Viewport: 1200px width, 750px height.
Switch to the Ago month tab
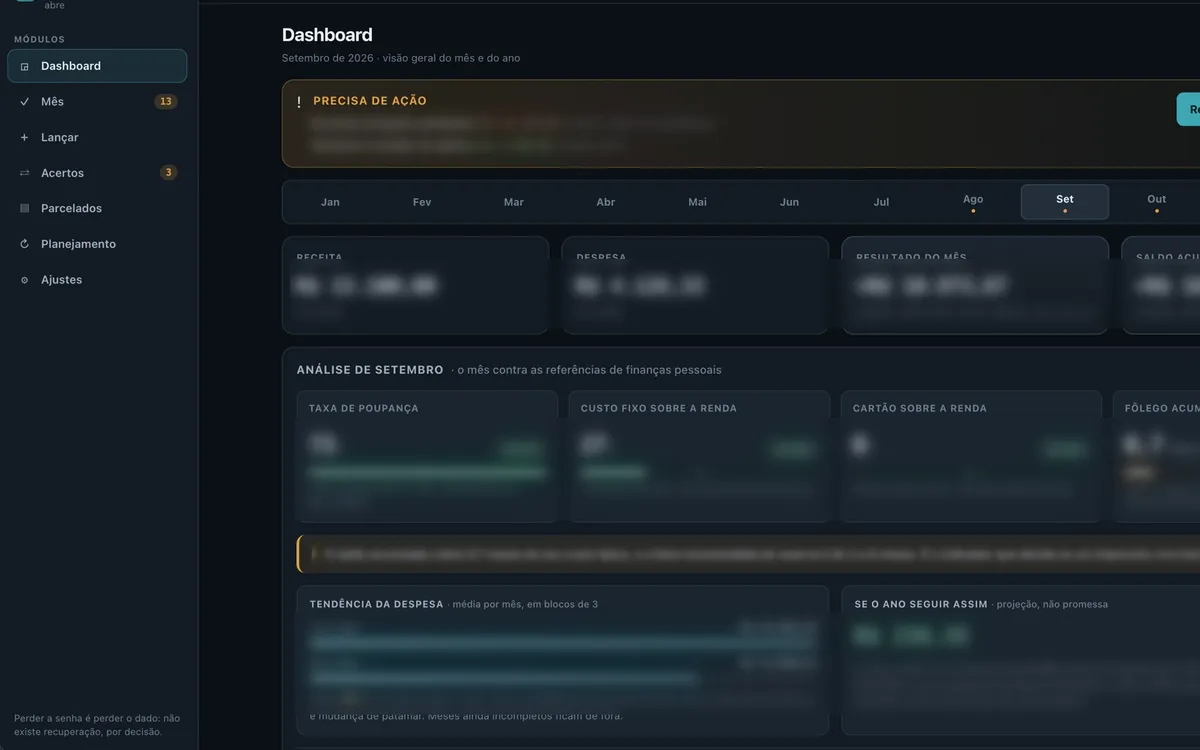(973, 202)
